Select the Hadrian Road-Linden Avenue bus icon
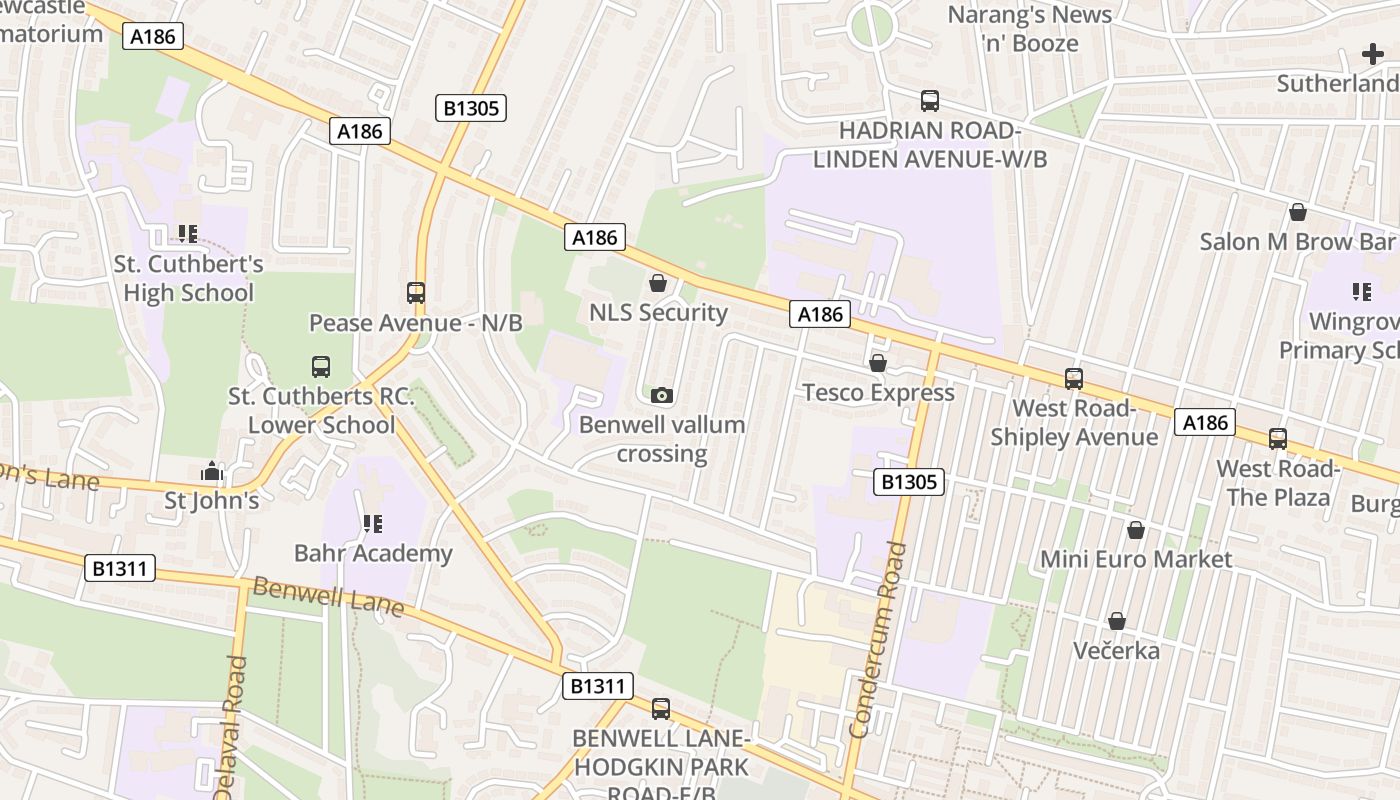 coord(930,100)
